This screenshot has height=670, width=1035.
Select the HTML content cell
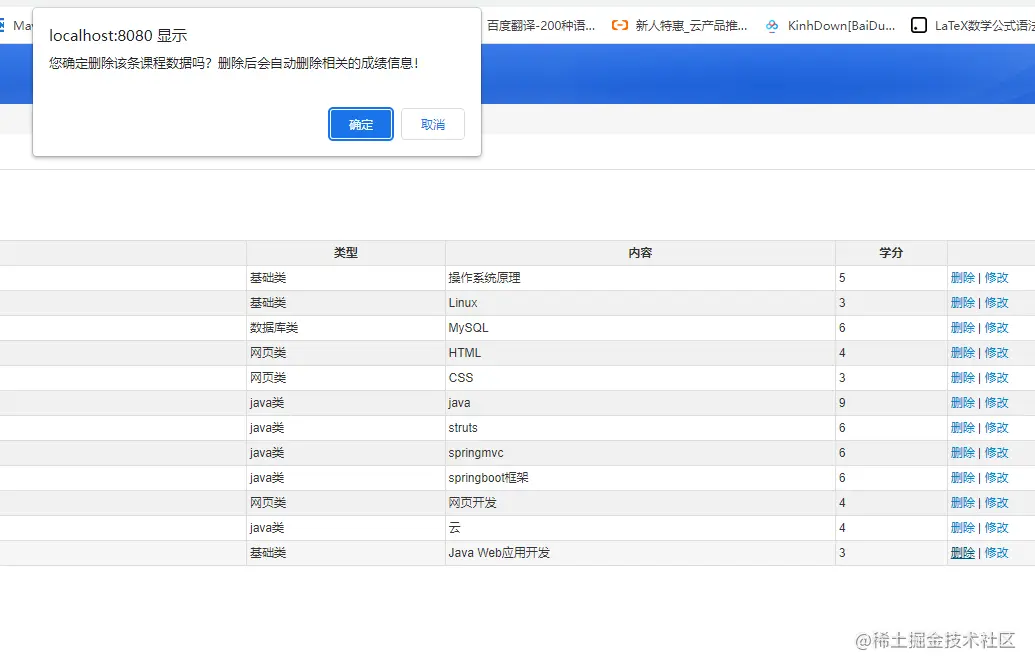[x=640, y=353]
